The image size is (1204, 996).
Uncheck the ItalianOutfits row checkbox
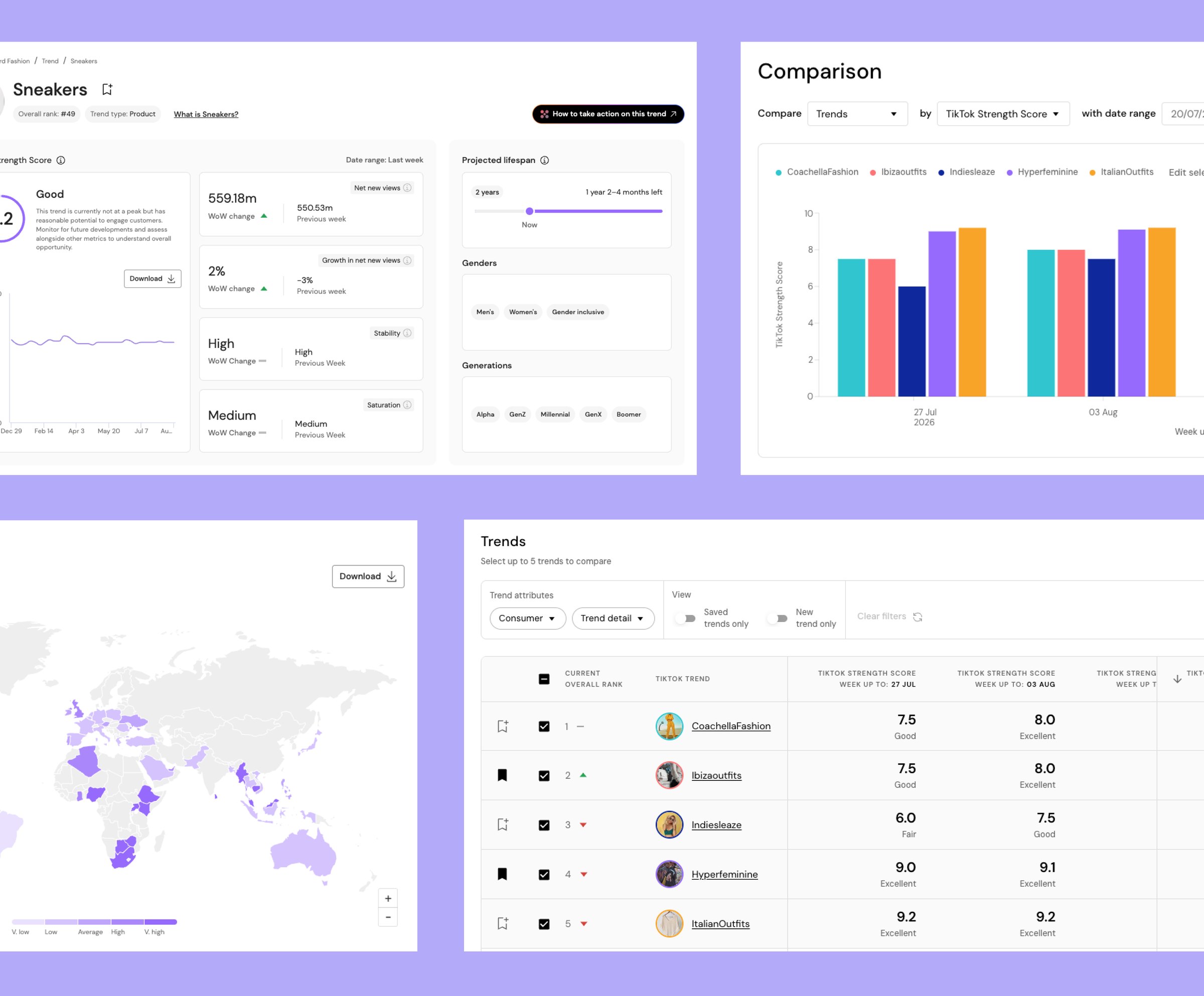pos(544,924)
